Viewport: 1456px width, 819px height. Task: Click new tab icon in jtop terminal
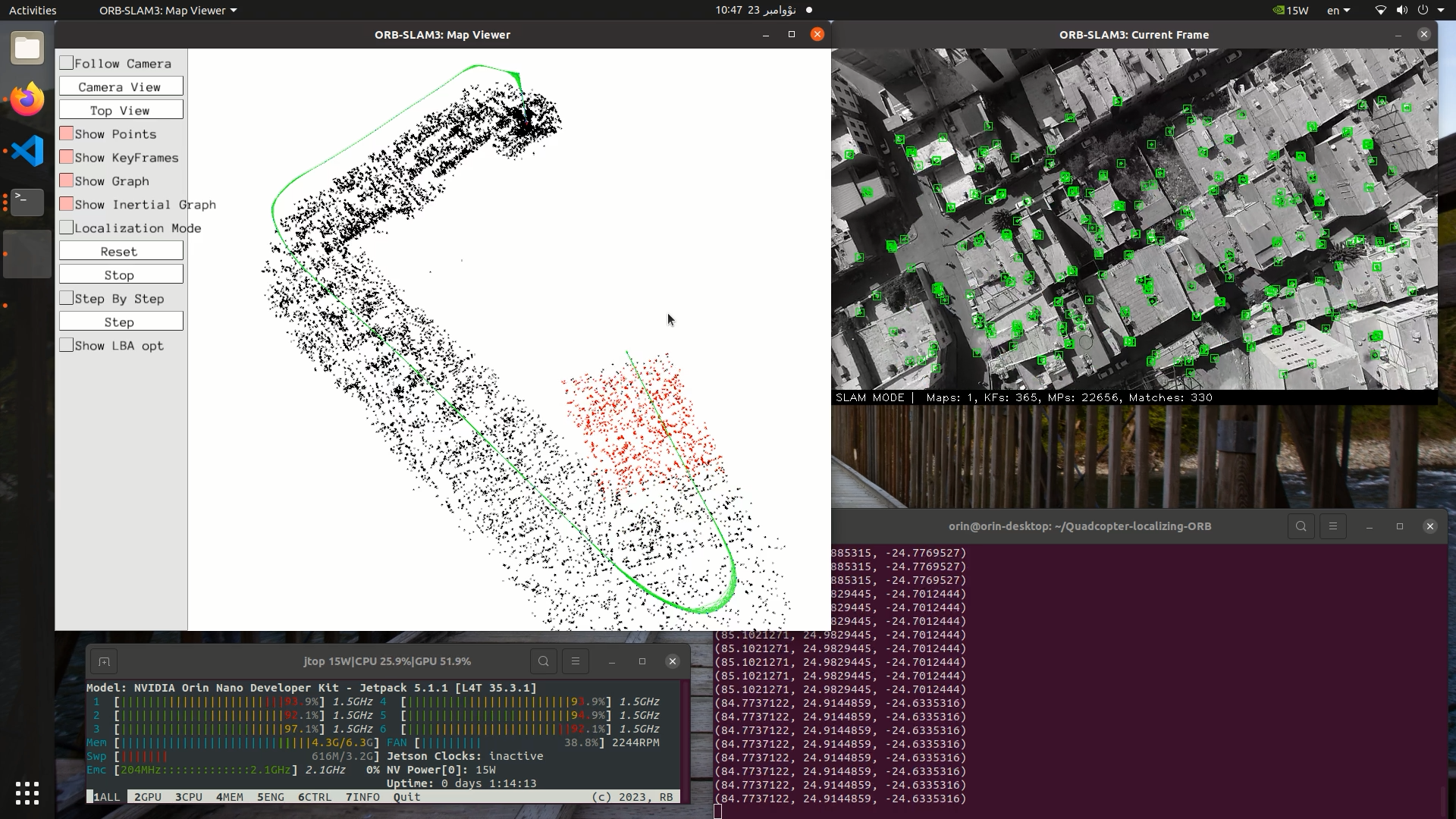[105, 661]
